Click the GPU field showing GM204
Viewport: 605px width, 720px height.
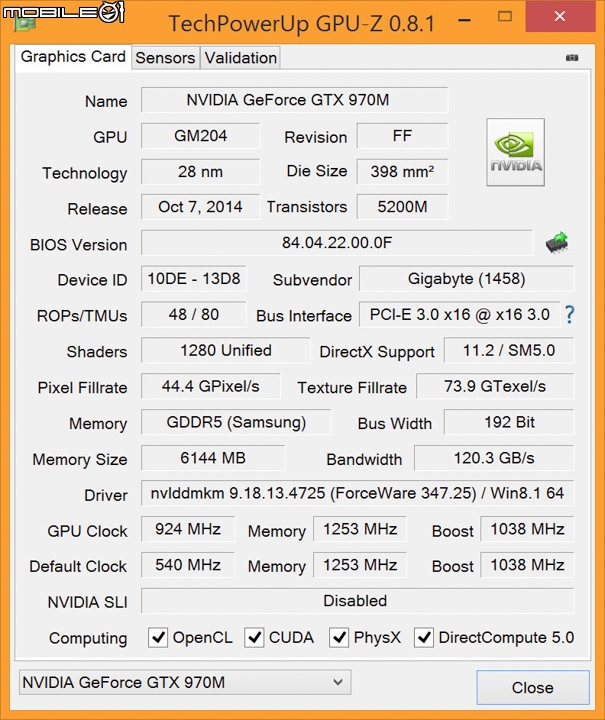pyautogui.click(x=201, y=136)
